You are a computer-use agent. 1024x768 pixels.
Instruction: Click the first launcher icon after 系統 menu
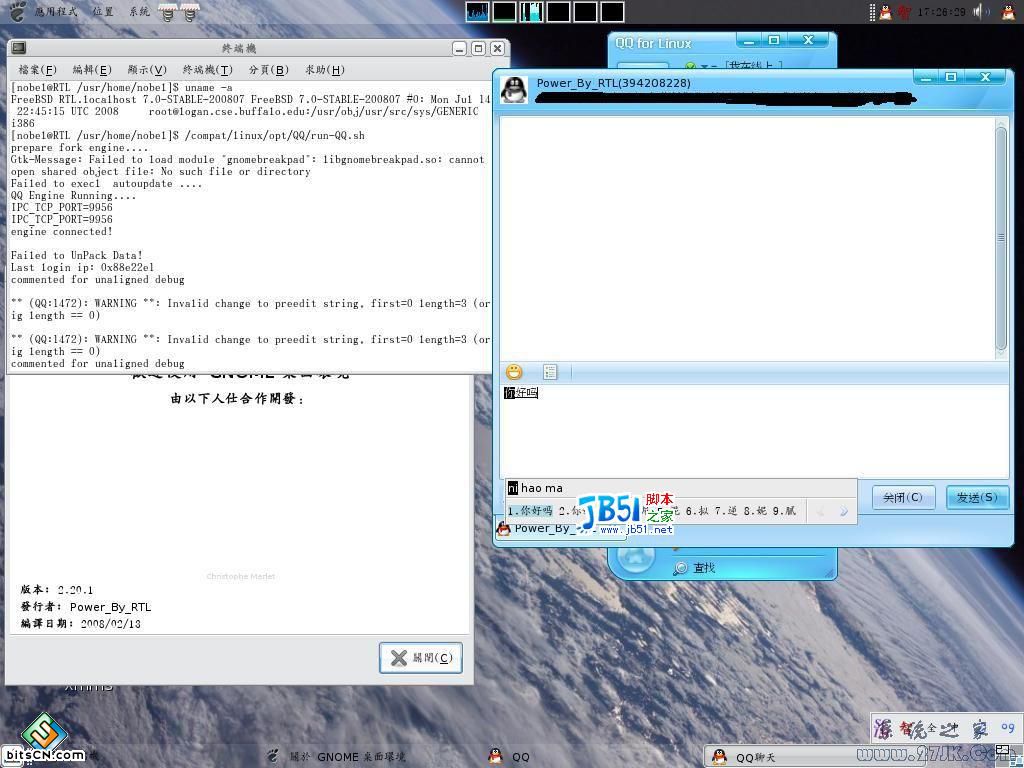click(x=167, y=12)
